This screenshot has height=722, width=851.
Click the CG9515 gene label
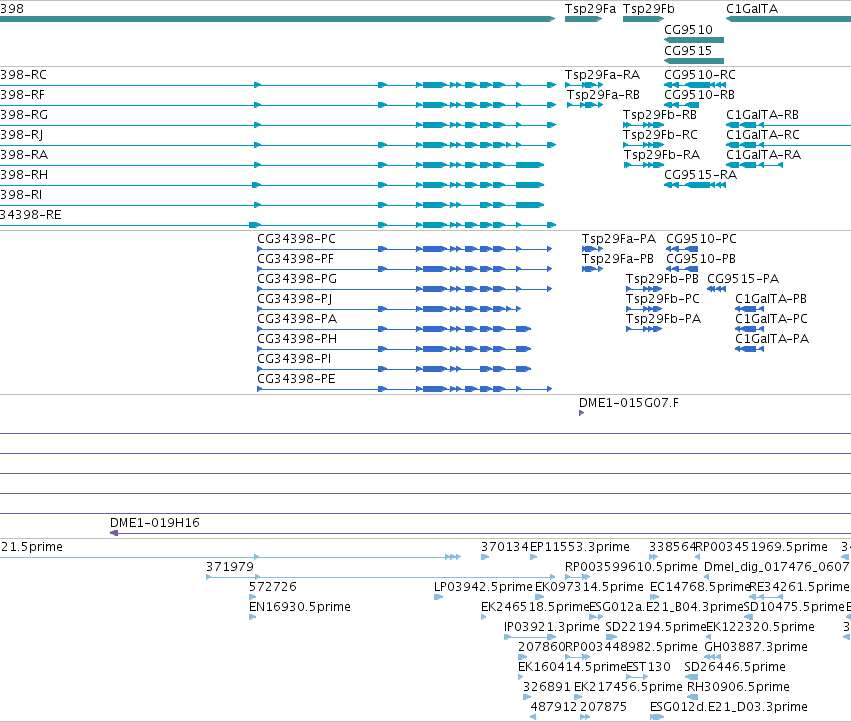688,50
